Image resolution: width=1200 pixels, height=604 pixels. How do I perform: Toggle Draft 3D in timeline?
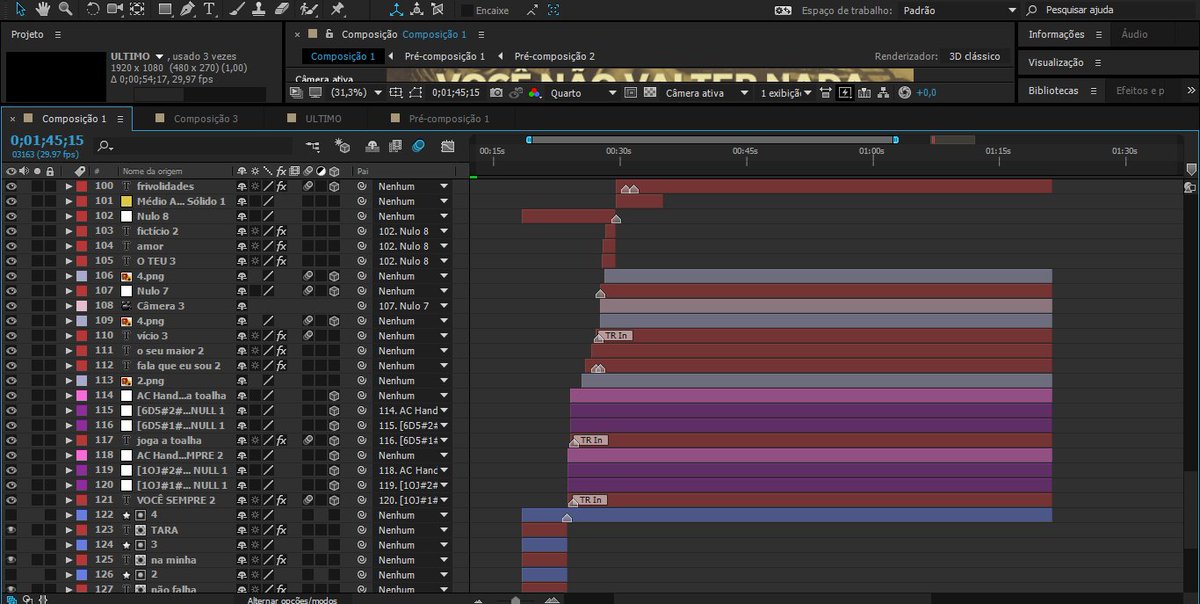click(343, 146)
